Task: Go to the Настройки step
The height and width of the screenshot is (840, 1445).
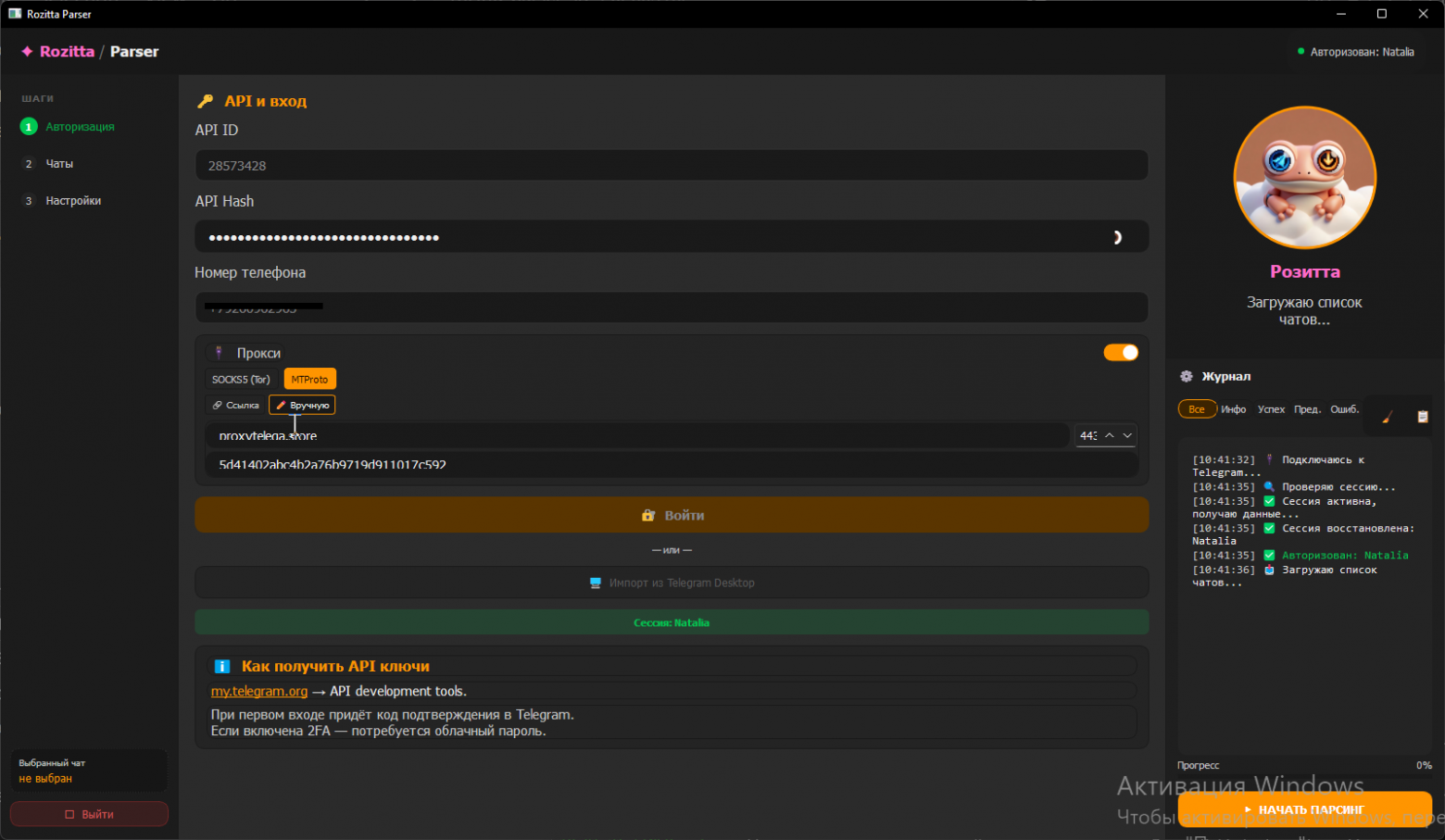Action: 73,201
